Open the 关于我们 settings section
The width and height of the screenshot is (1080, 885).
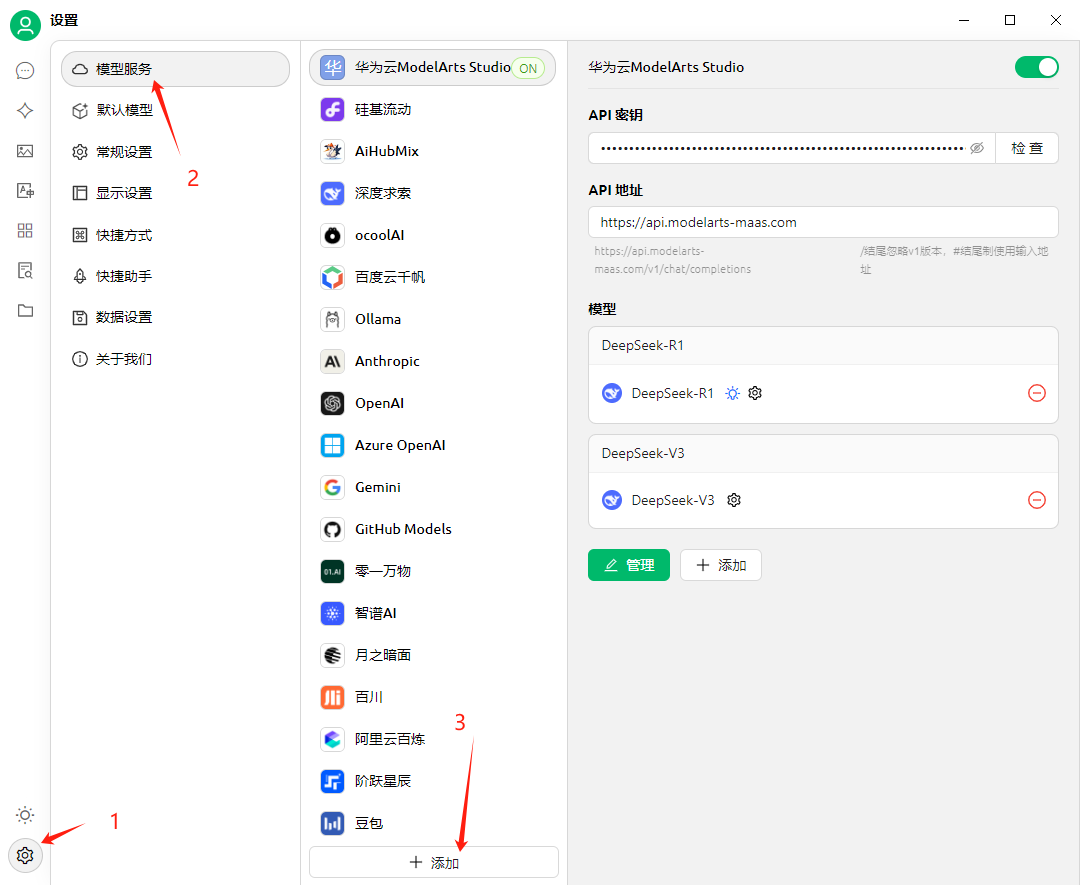(176, 359)
